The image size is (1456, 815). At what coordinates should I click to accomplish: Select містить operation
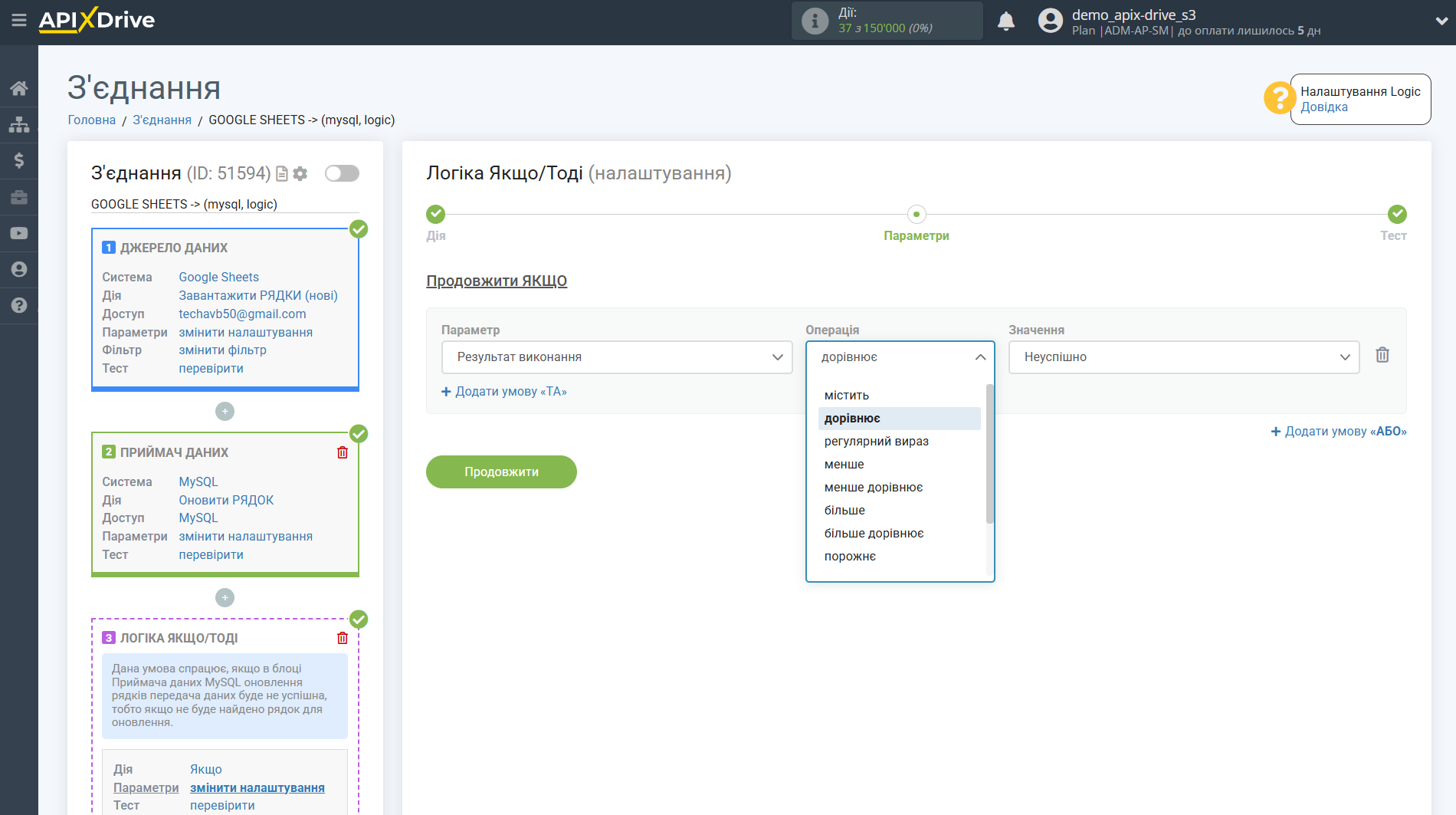tap(900, 396)
